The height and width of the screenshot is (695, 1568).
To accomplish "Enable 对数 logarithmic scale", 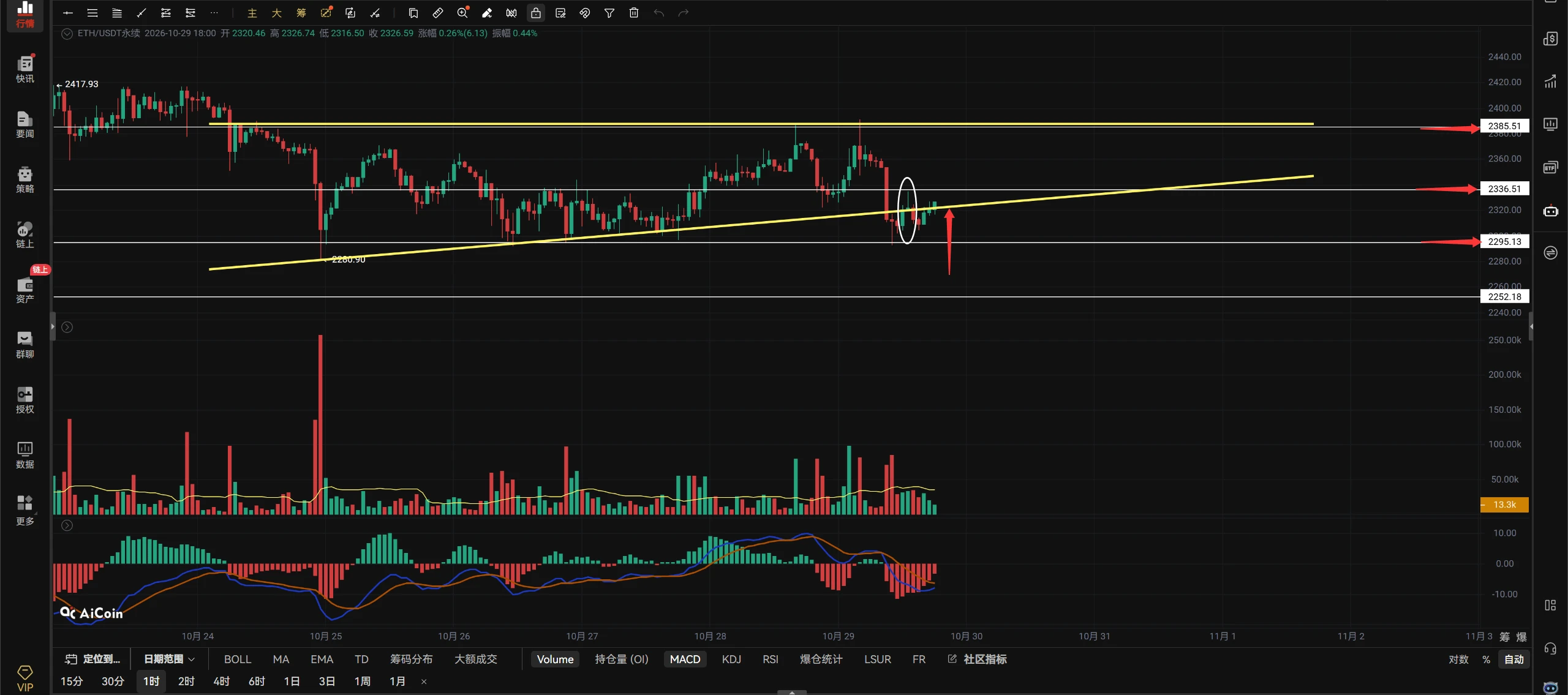I will pyautogui.click(x=1458, y=659).
